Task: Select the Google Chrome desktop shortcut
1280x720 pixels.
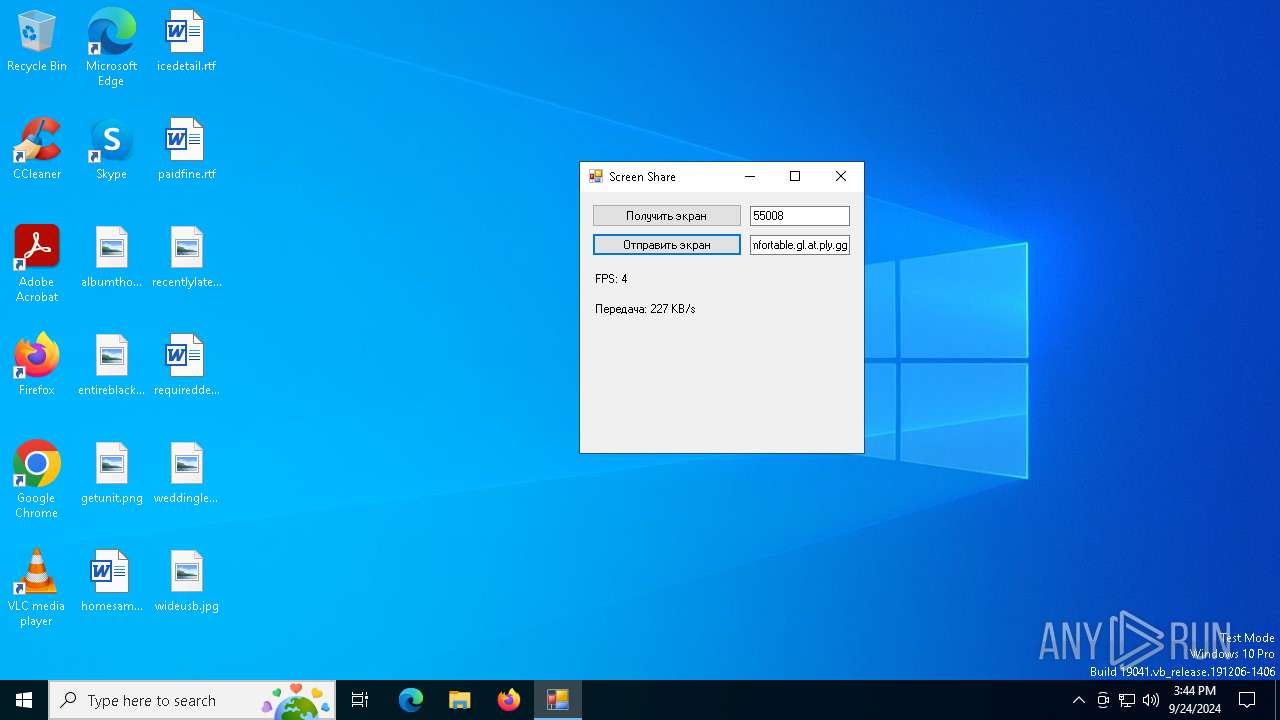Action: tap(37, 480)
